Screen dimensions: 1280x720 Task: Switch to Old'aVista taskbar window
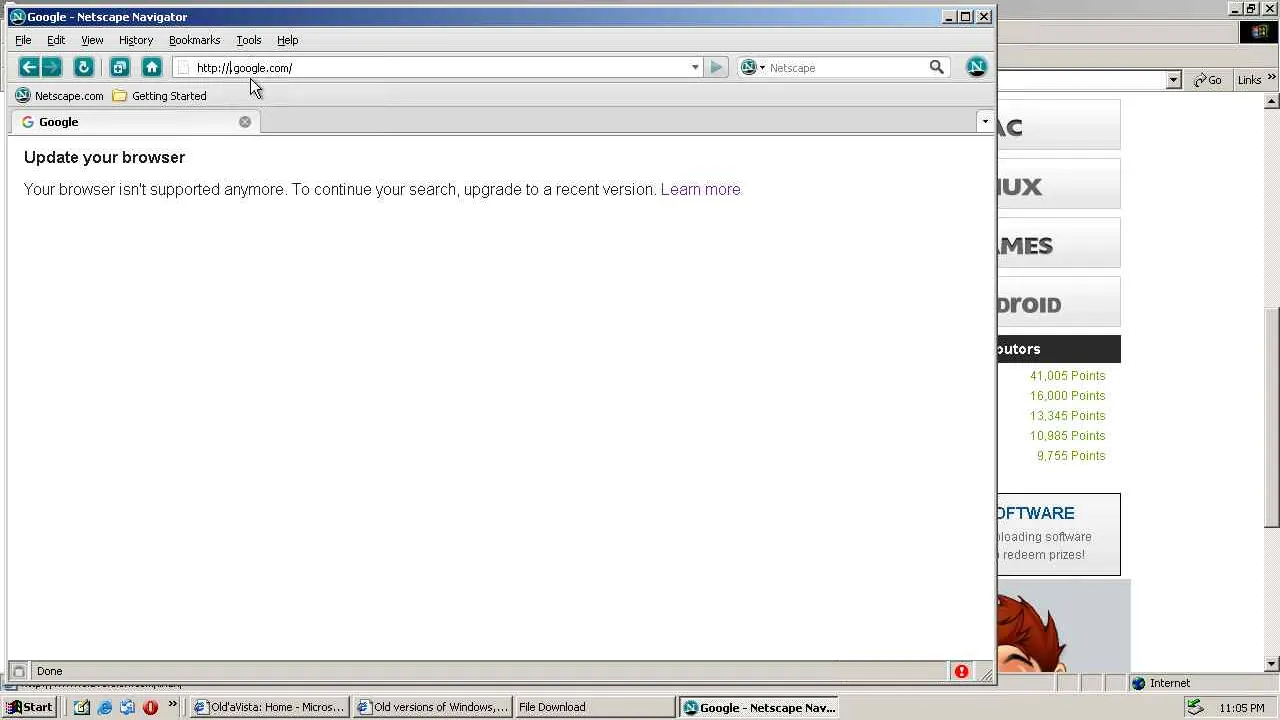pyautogui.click(x=270, y=707)
